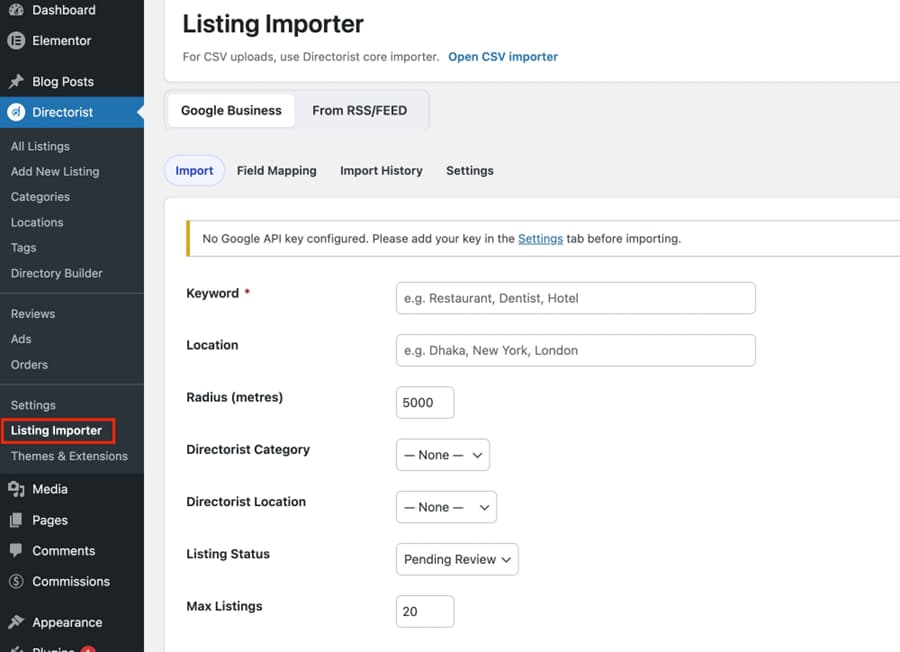Open the Listing Status dropdown

[x=457, y=560]
